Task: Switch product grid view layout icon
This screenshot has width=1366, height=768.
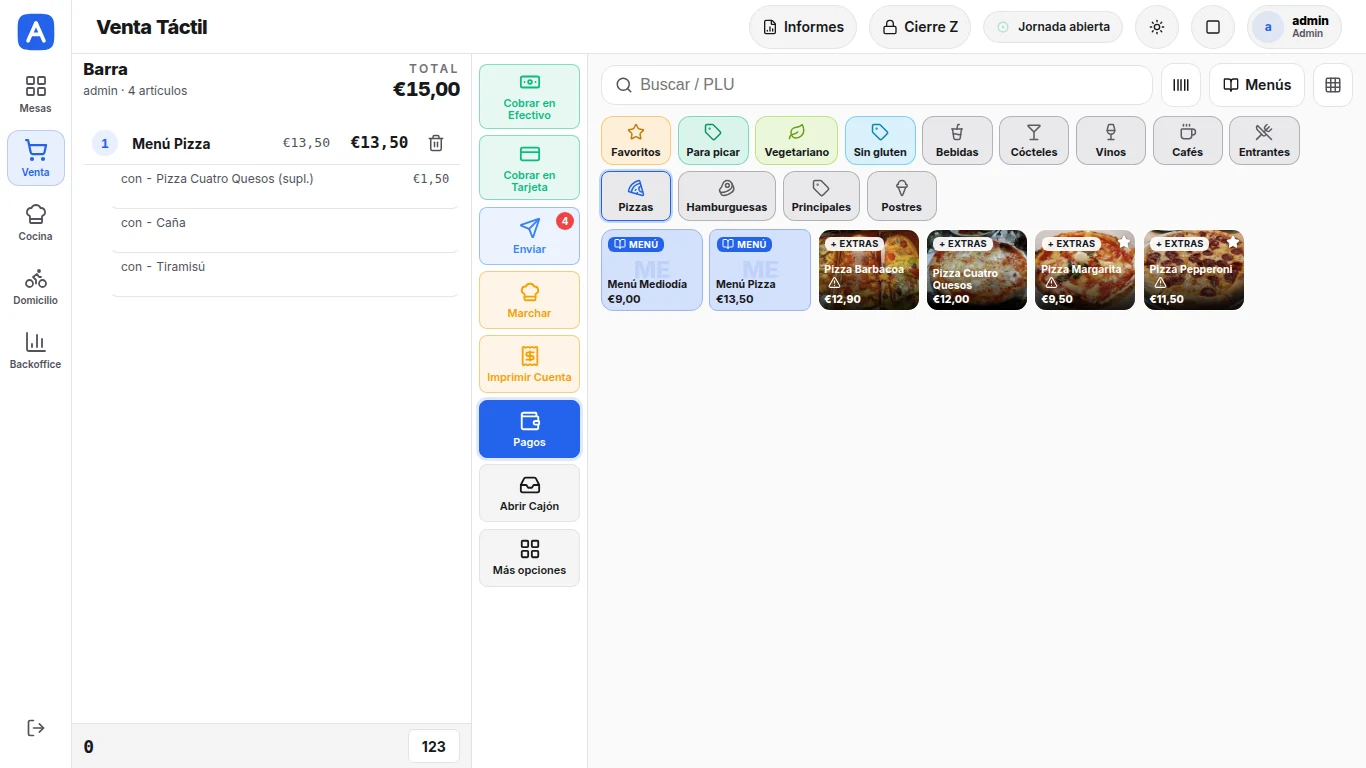Action: point(1333,85)
